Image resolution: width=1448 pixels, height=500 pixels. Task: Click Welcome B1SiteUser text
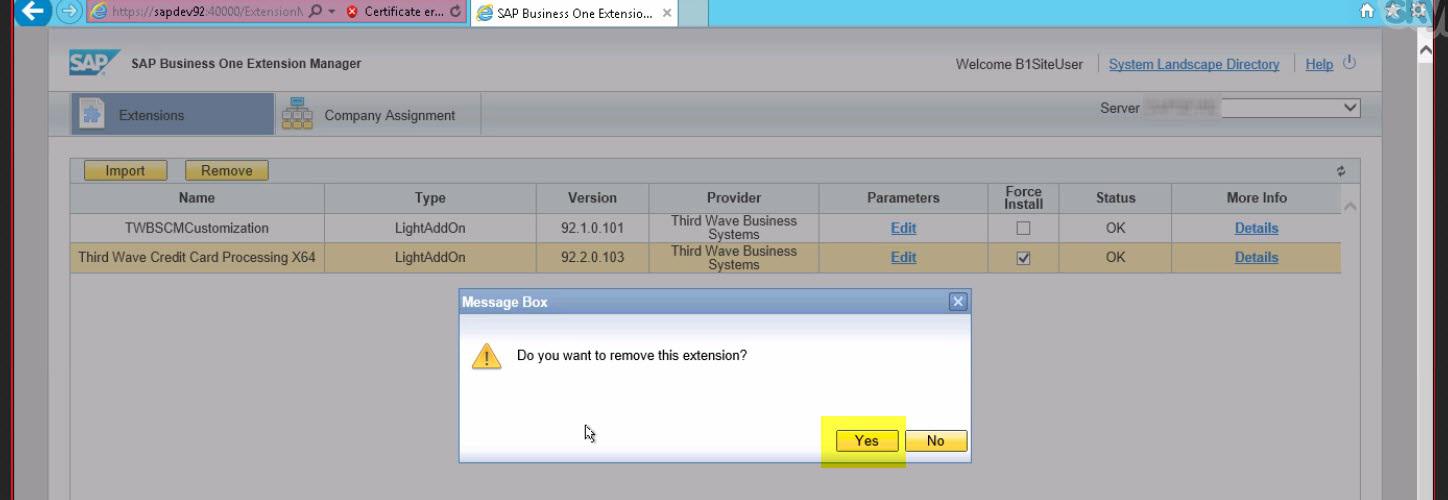pyautogui.click(x=1019, y=64)
